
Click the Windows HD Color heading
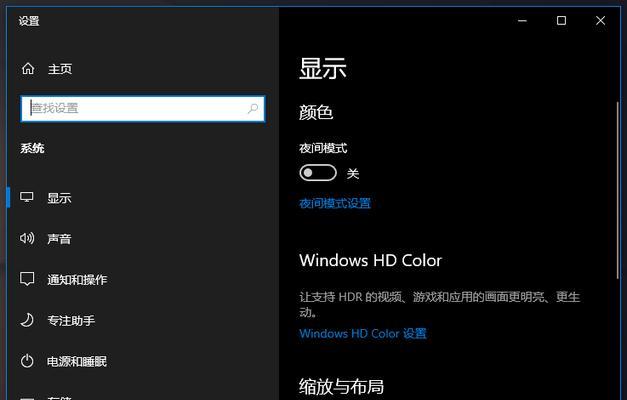370,260
